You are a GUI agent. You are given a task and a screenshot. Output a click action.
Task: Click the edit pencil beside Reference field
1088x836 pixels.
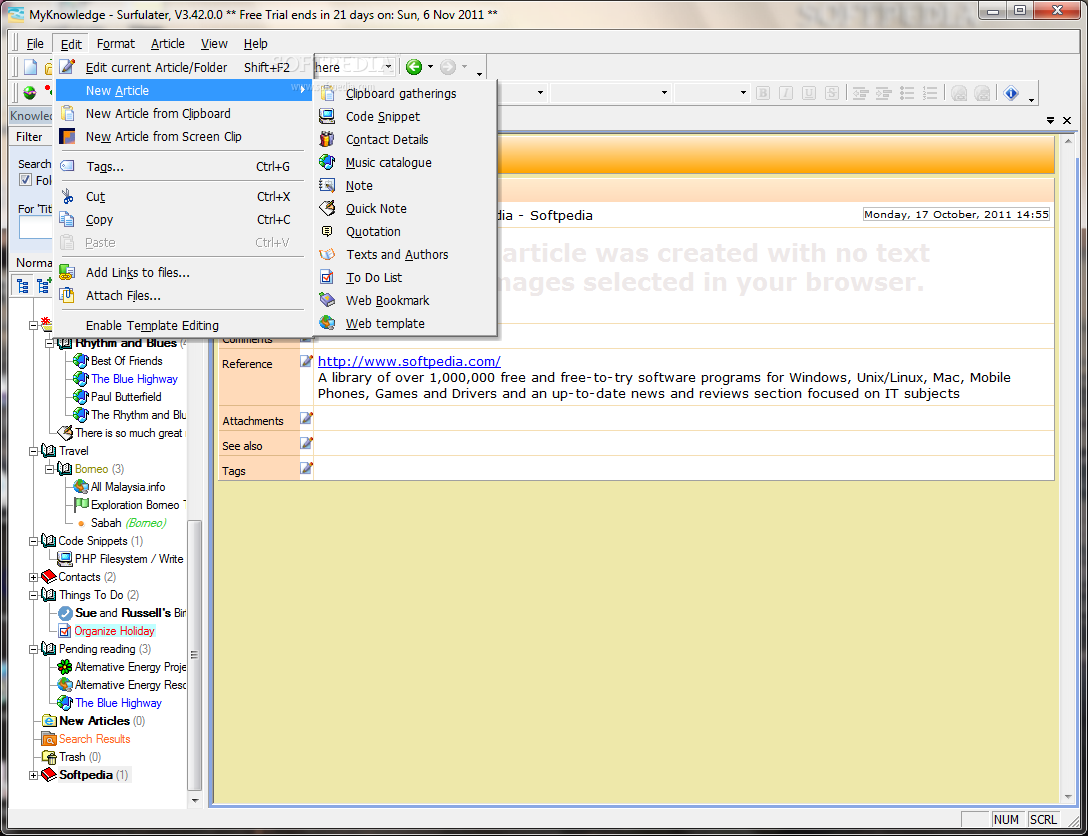[306, 361]
